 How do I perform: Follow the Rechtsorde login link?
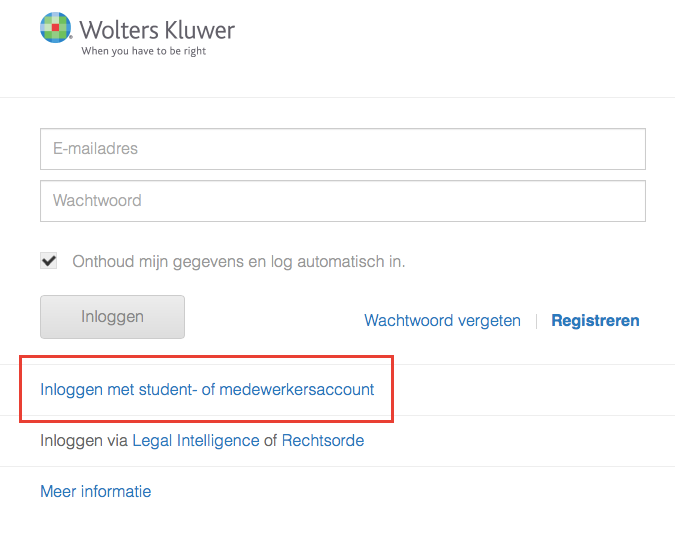(x=323, y=441)
